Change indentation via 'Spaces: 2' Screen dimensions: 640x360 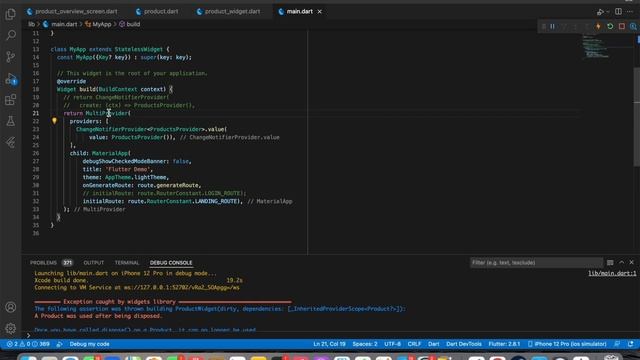coord(365,344)
